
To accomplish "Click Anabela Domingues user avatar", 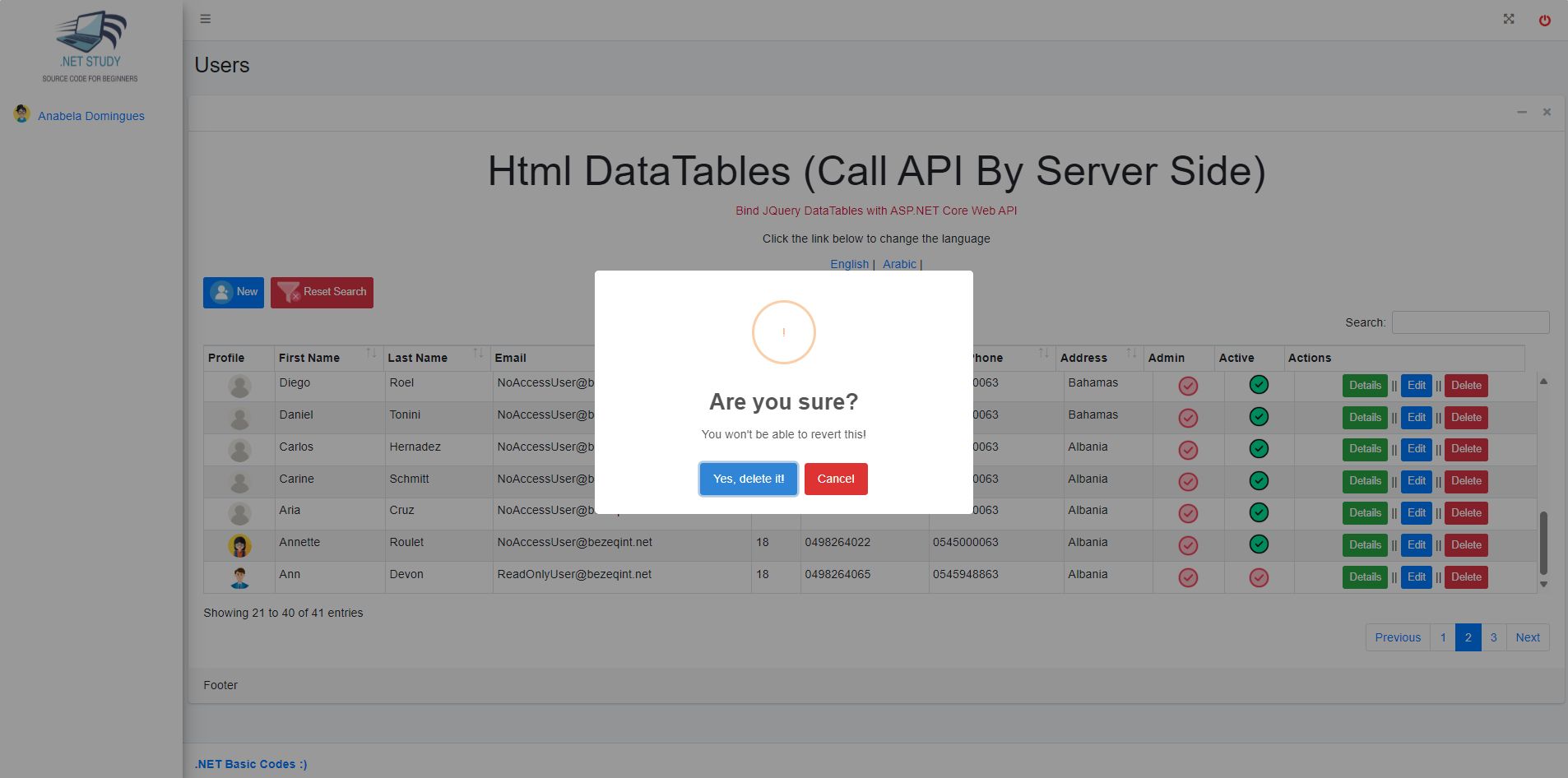I will [22, 114].
